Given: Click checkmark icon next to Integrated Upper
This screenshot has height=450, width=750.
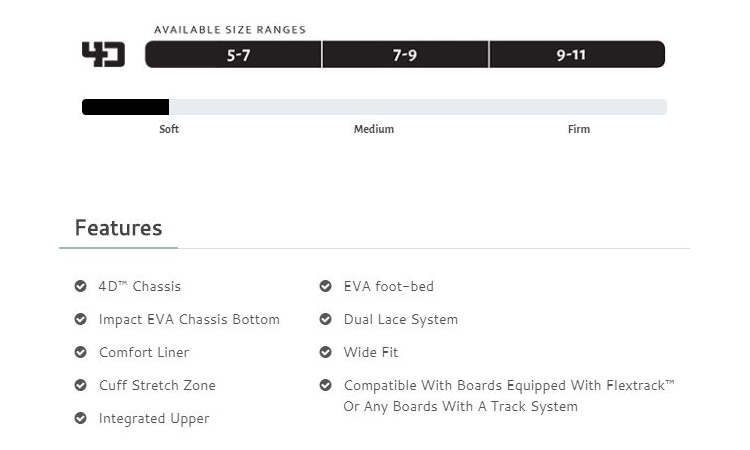Looking at the screenshot, I should (80, 419).
